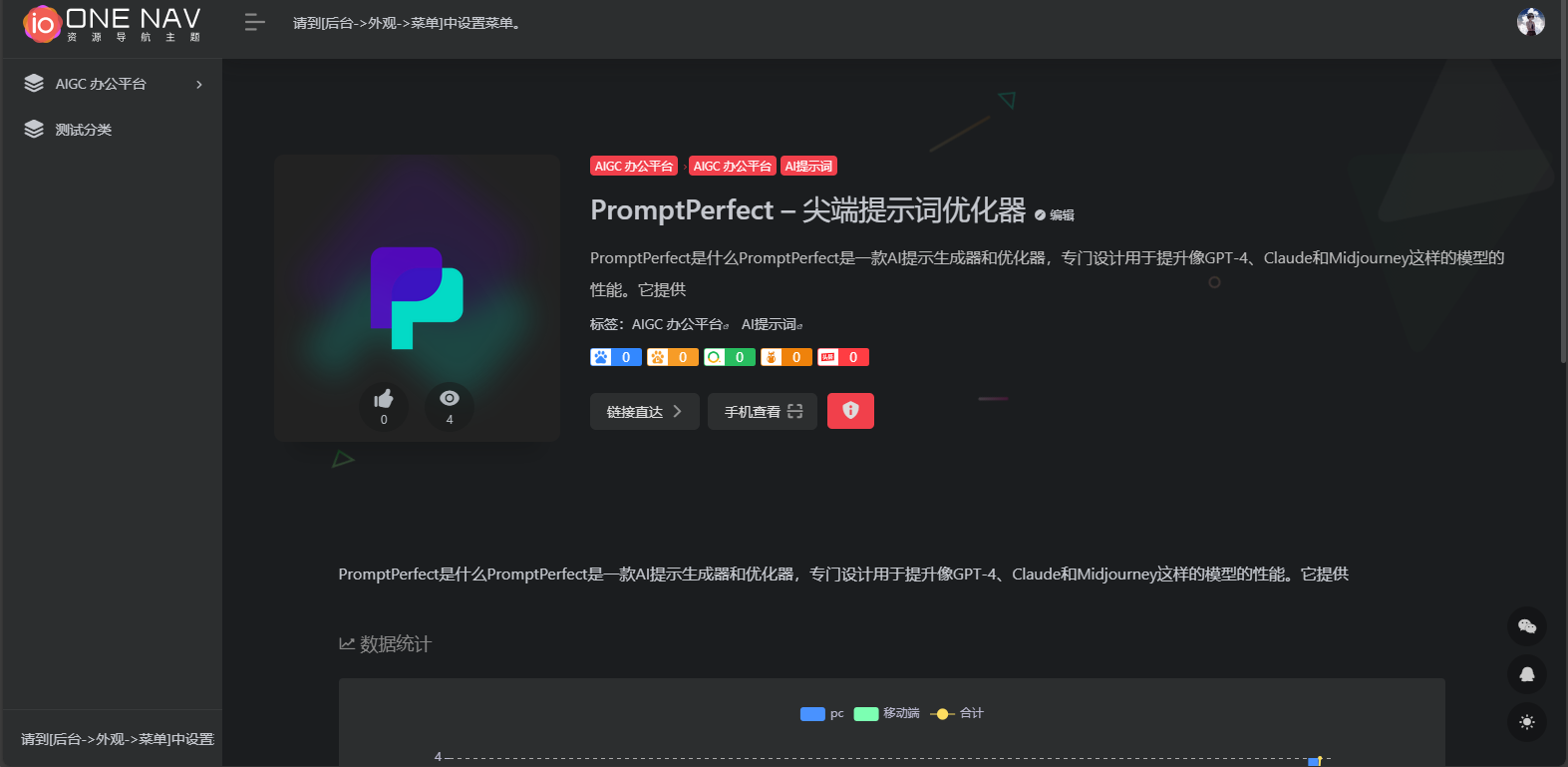Screen dimensions: 1568x767
Task: Open the user avatar menu
Action: pos(1530,21)
